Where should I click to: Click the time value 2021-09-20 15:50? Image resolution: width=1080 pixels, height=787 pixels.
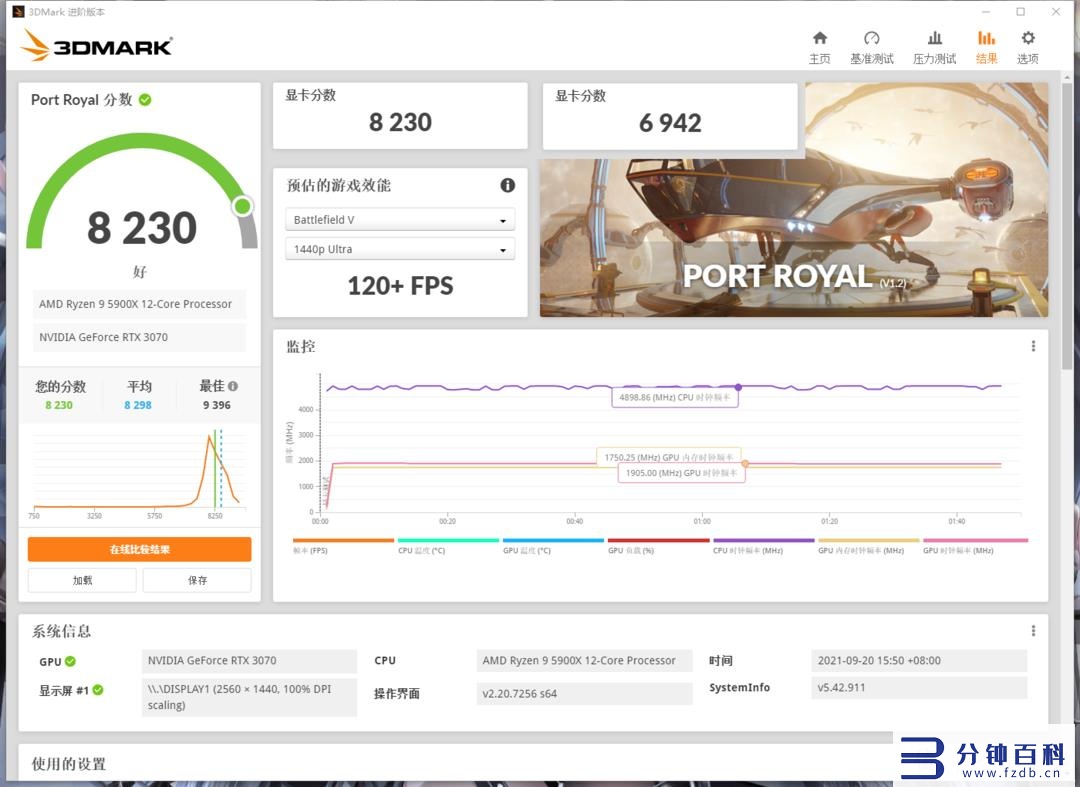point(919,660)
